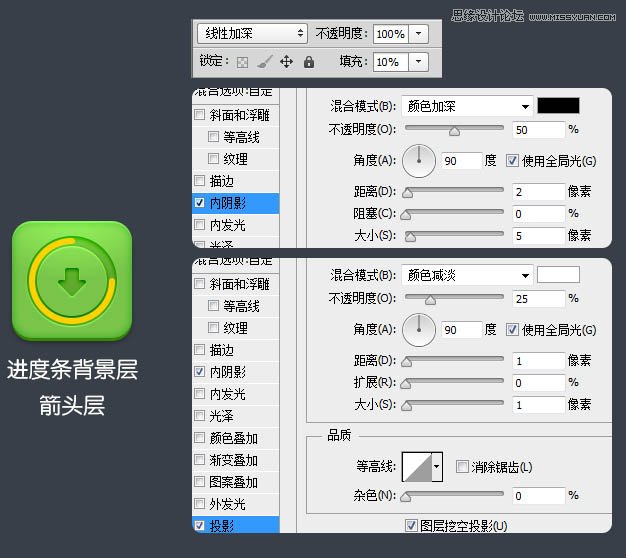
Task: Toggle 使用全局光 in the 颜色减淡 panel
Action: click(512, 329)
